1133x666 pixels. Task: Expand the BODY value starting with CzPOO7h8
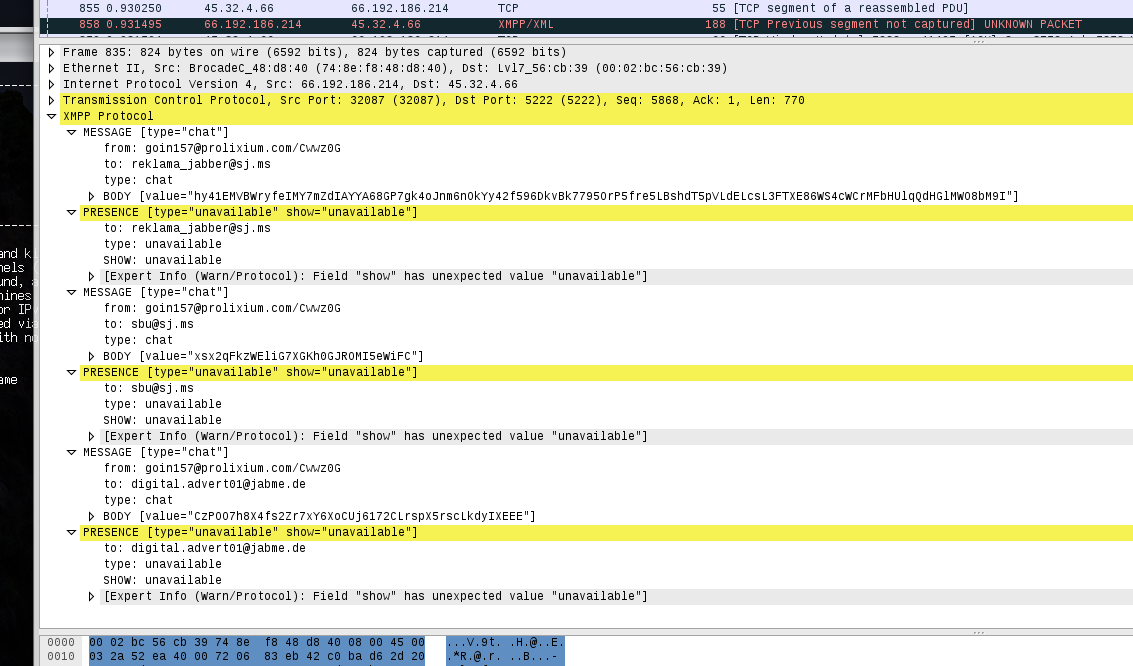92,516
